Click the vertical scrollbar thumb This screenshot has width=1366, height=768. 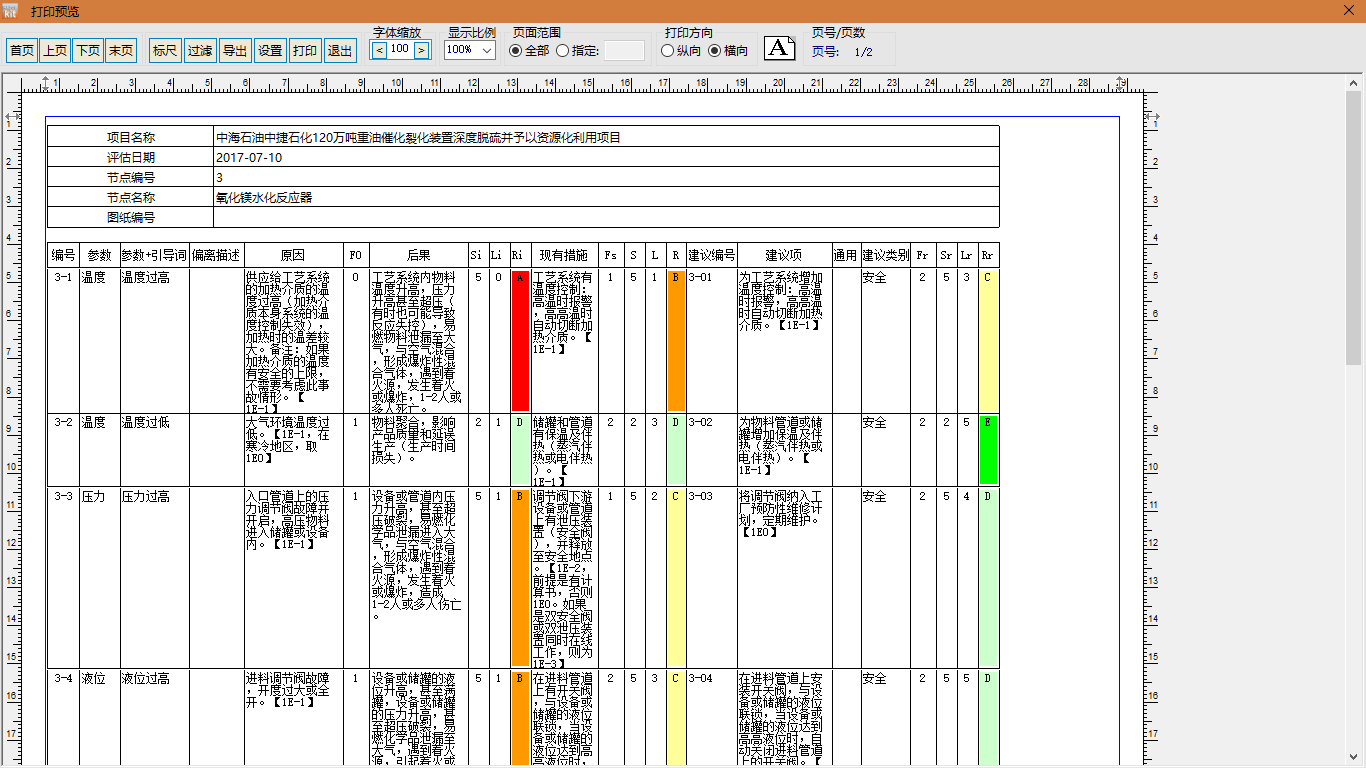pos(1355,228)
